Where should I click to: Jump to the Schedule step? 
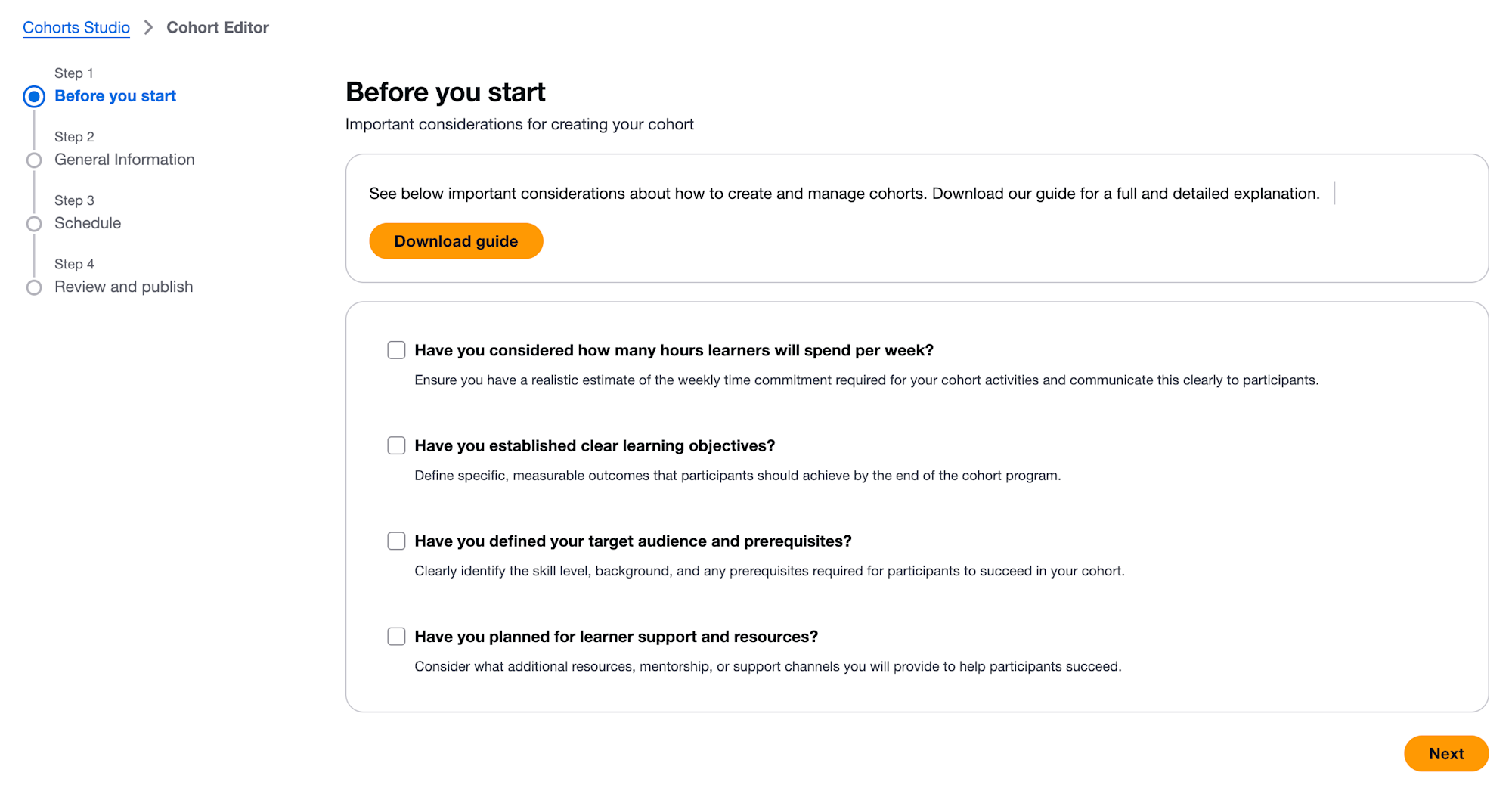[88, 223]
